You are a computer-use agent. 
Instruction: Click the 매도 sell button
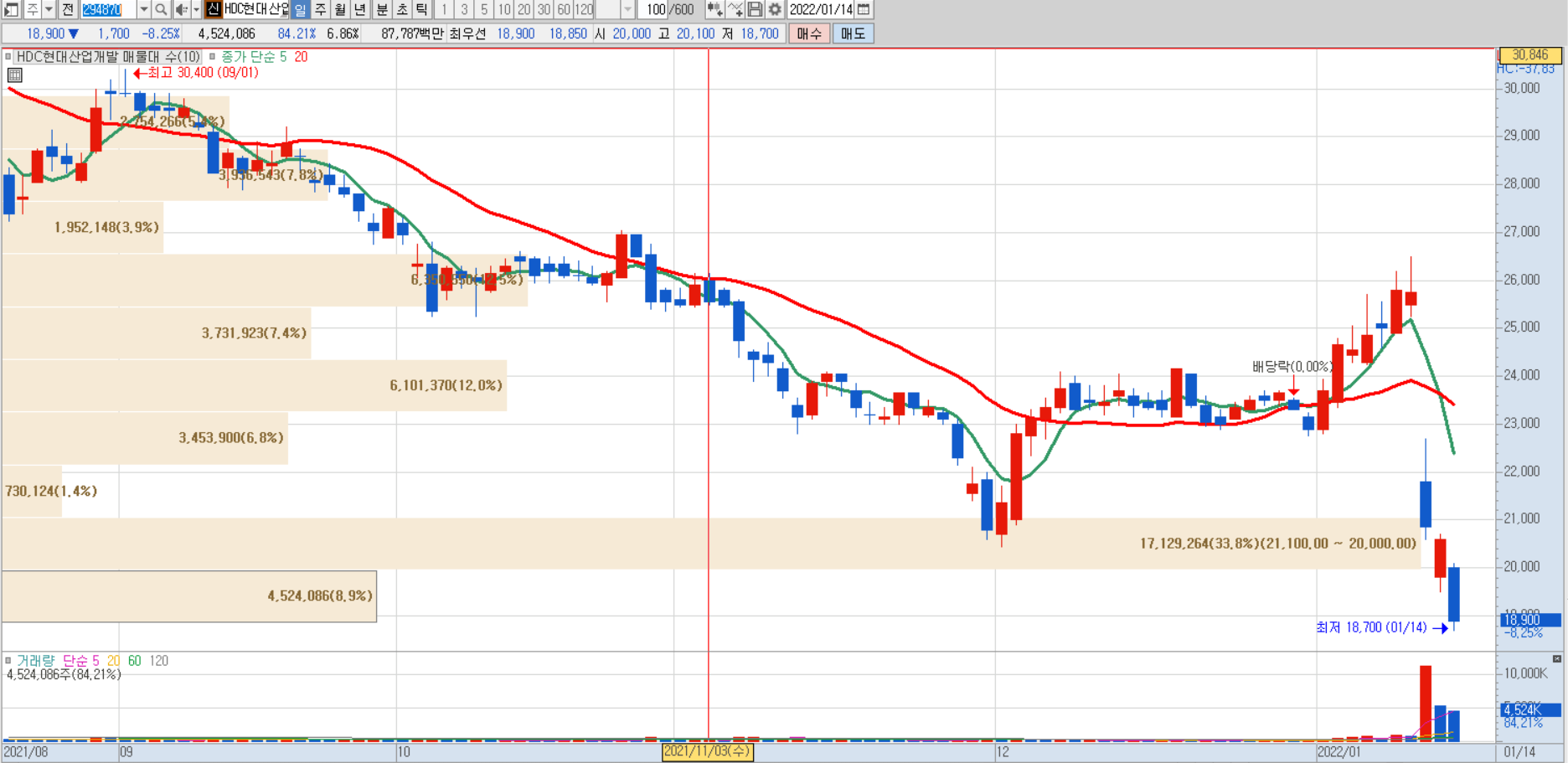[x=853, y=34]
